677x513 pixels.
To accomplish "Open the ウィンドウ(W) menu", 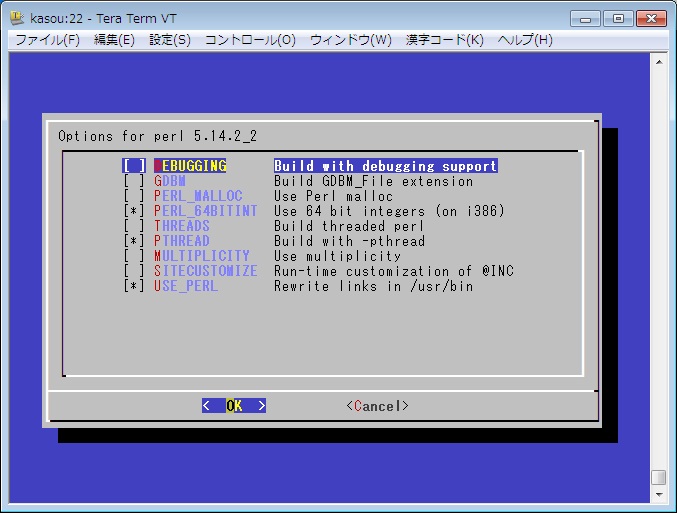I will (x=351, y=40).
